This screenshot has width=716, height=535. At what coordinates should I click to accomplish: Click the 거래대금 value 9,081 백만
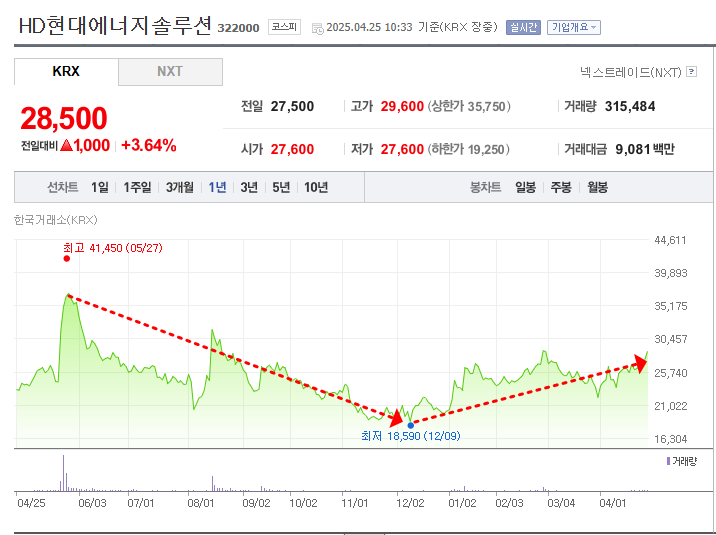(645, 149)
